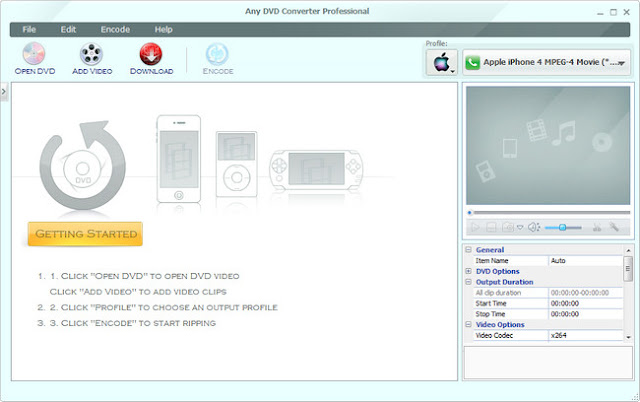Viewport: 640px width, 402px height.
Task: Collapse the Output Duration section
Action: [469, 282]
